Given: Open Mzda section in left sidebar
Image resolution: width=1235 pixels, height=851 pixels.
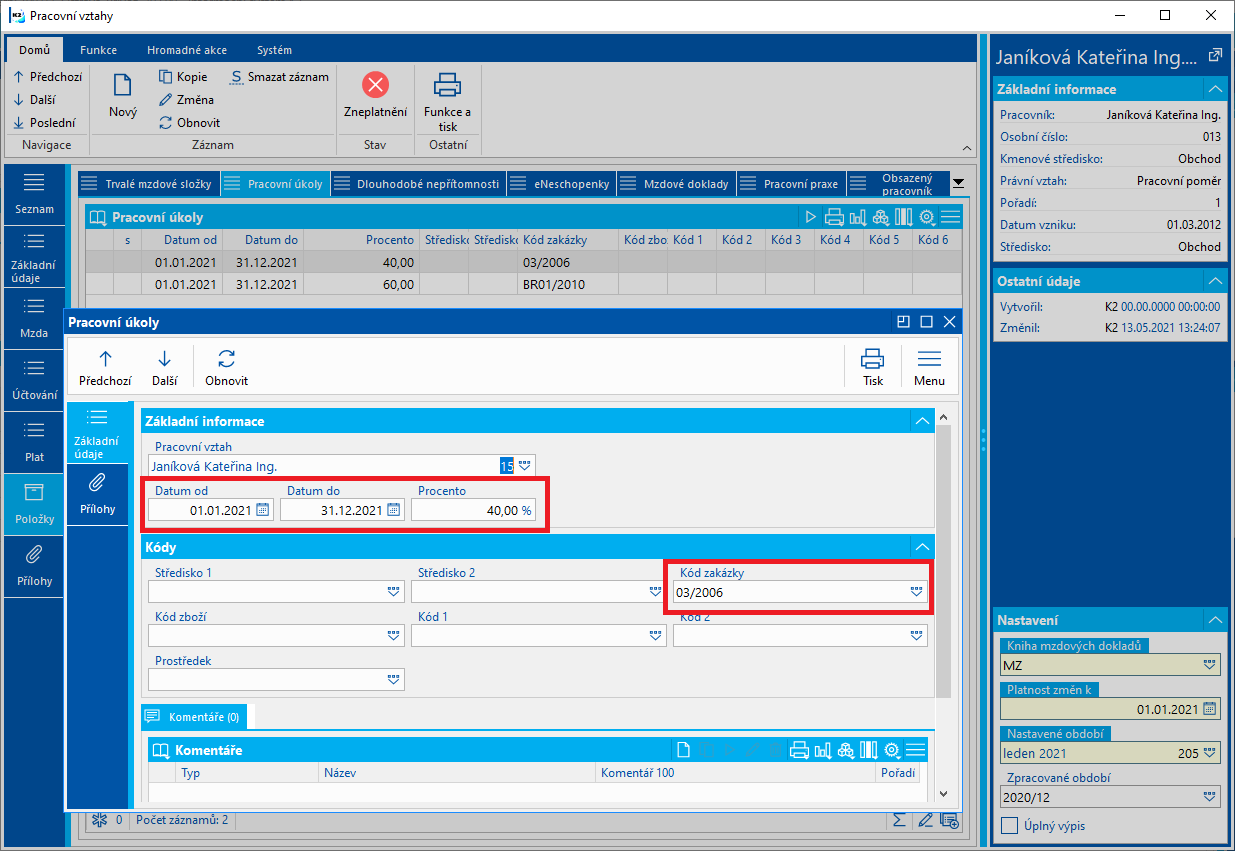Looking at the screenshot, I should [x=34, y=317].
